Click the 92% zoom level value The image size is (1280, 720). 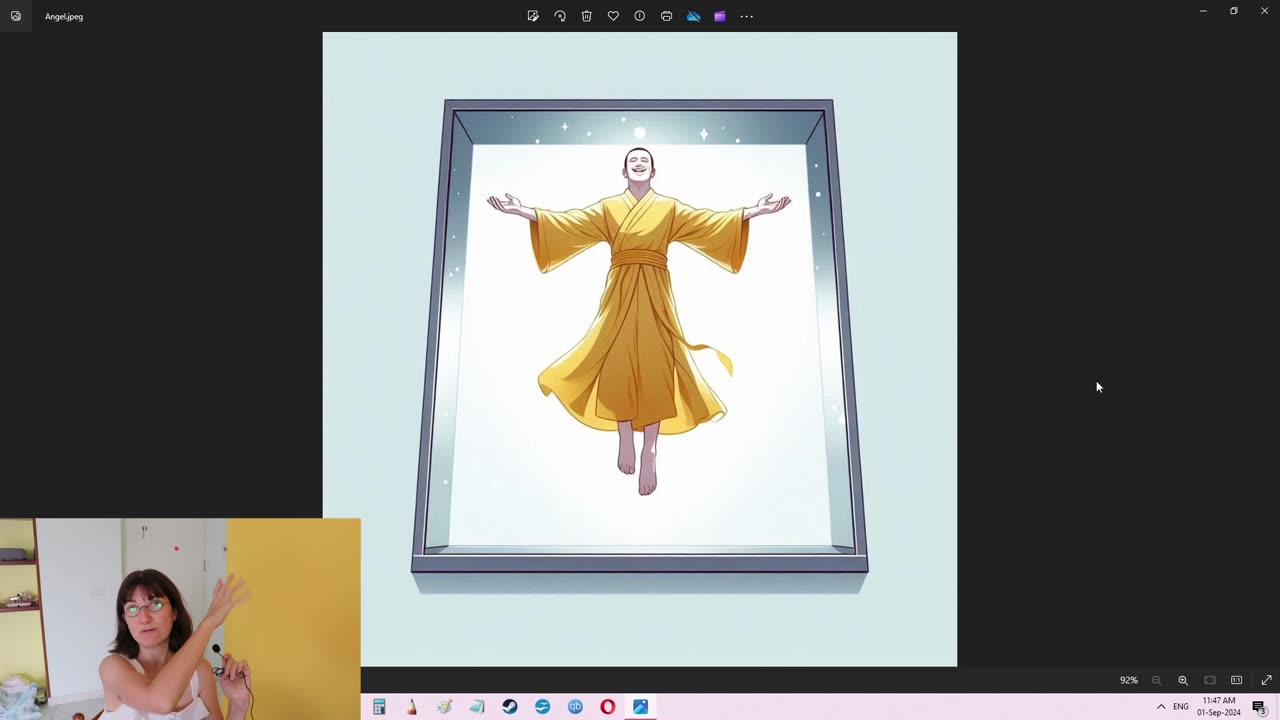coord(1129,680)
